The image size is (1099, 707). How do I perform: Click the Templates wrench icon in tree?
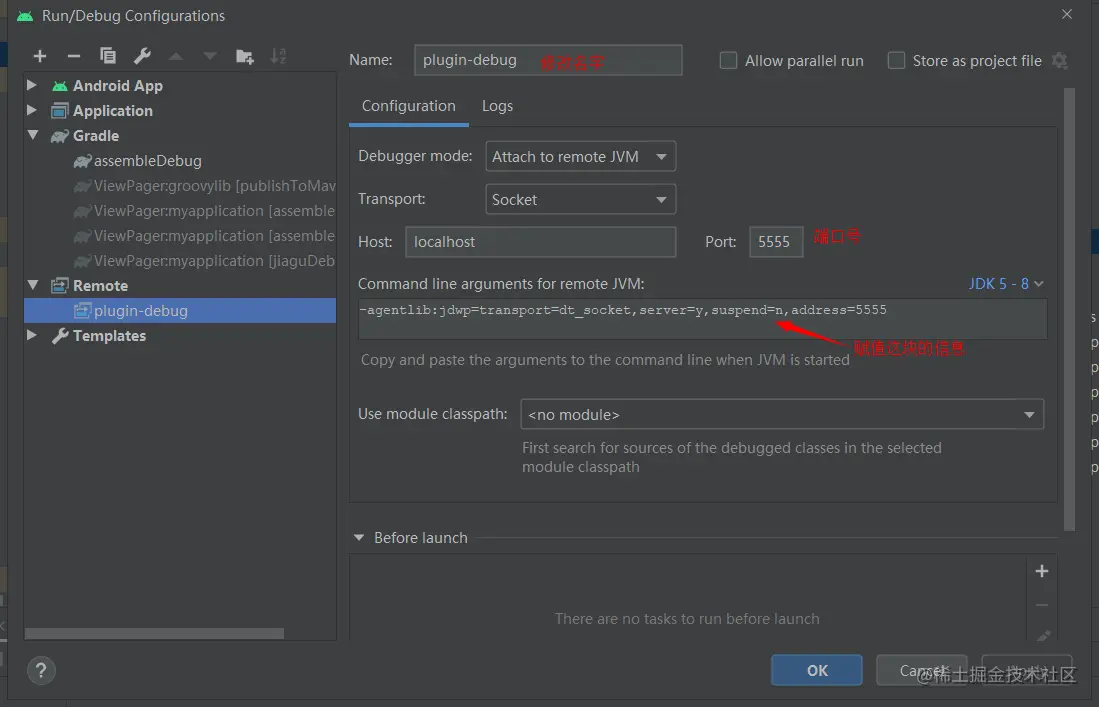coord(60,336)
